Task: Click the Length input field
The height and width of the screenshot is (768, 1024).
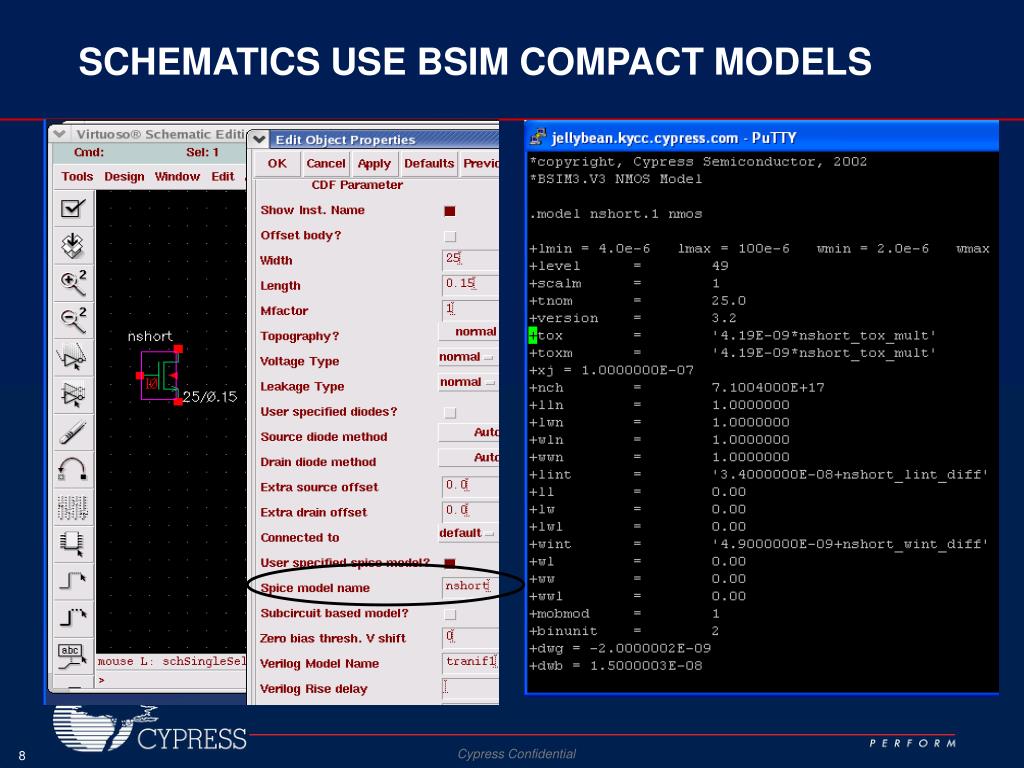Action: point(470,284)
